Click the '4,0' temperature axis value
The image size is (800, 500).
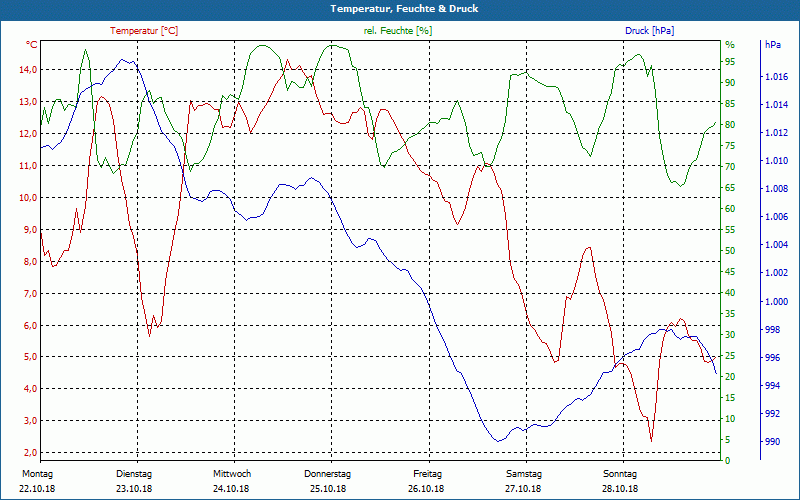coord(30,389)
